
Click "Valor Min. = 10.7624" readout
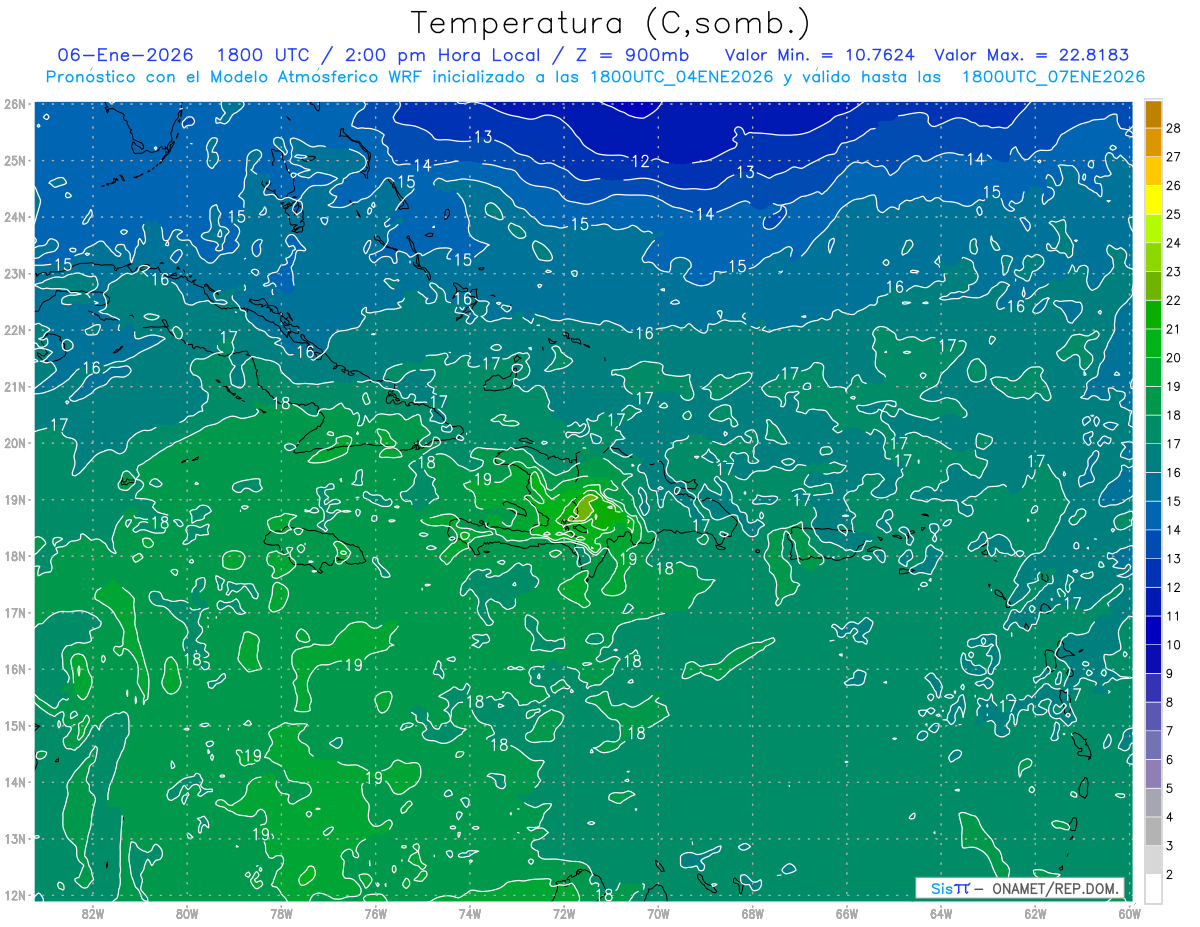[x=819, y=55]
